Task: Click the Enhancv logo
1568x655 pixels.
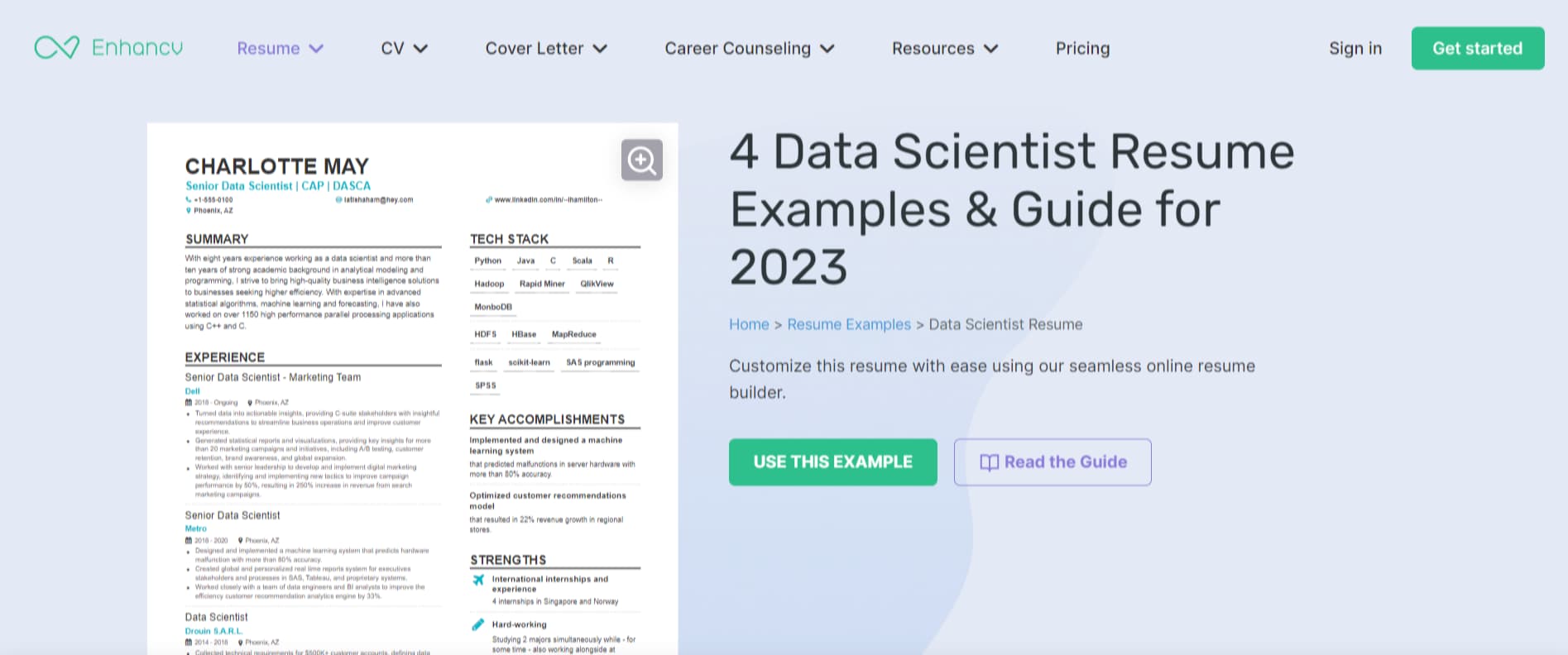Action: (108, 47)
